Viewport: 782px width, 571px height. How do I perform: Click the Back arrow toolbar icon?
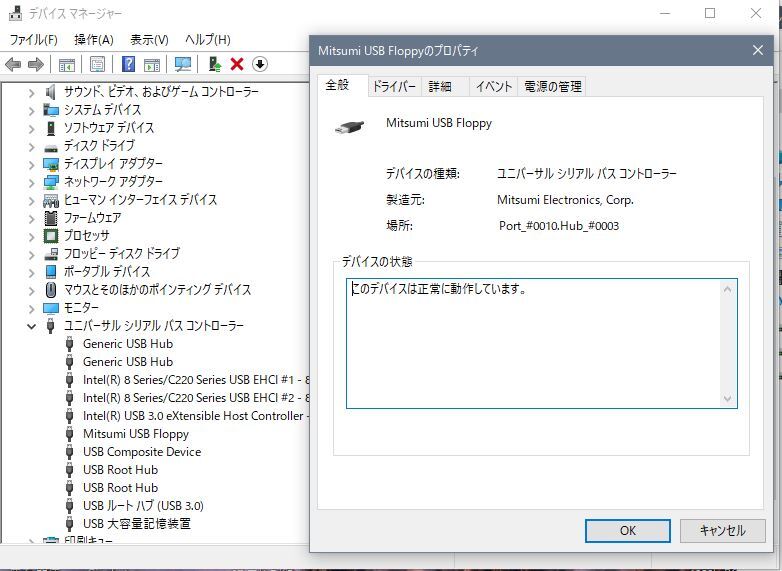tap(12, 64)
